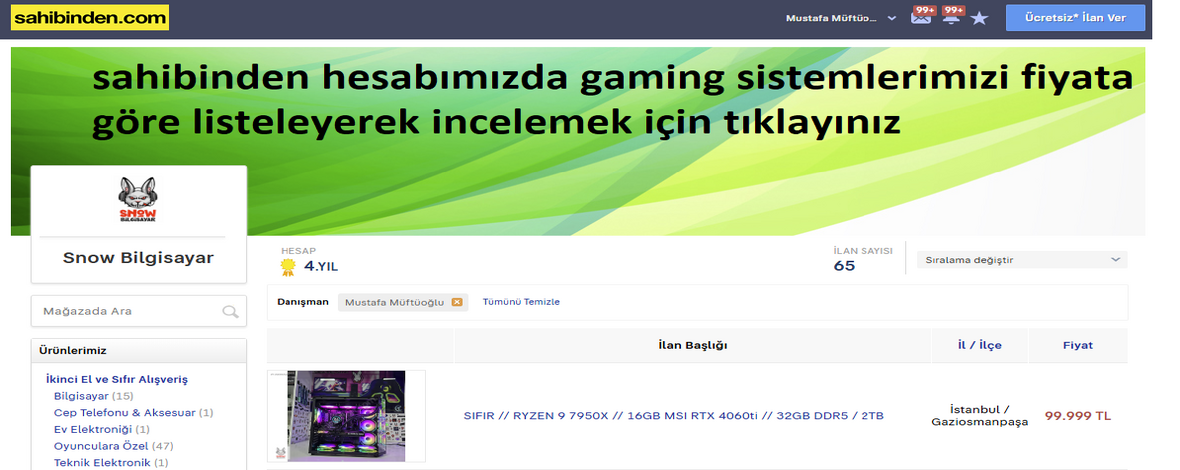Open the RYZEN 9 7950X listing title
Viewport: 1180px width, 470px height.
674,416
